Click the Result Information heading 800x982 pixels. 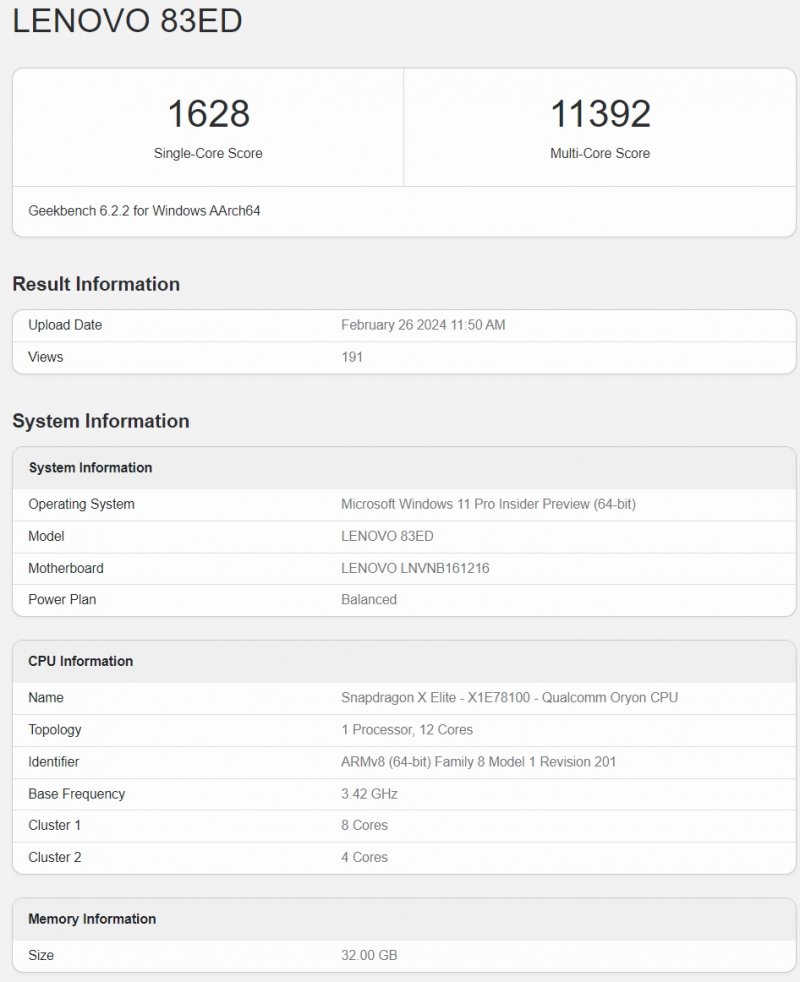pos(95,284)
